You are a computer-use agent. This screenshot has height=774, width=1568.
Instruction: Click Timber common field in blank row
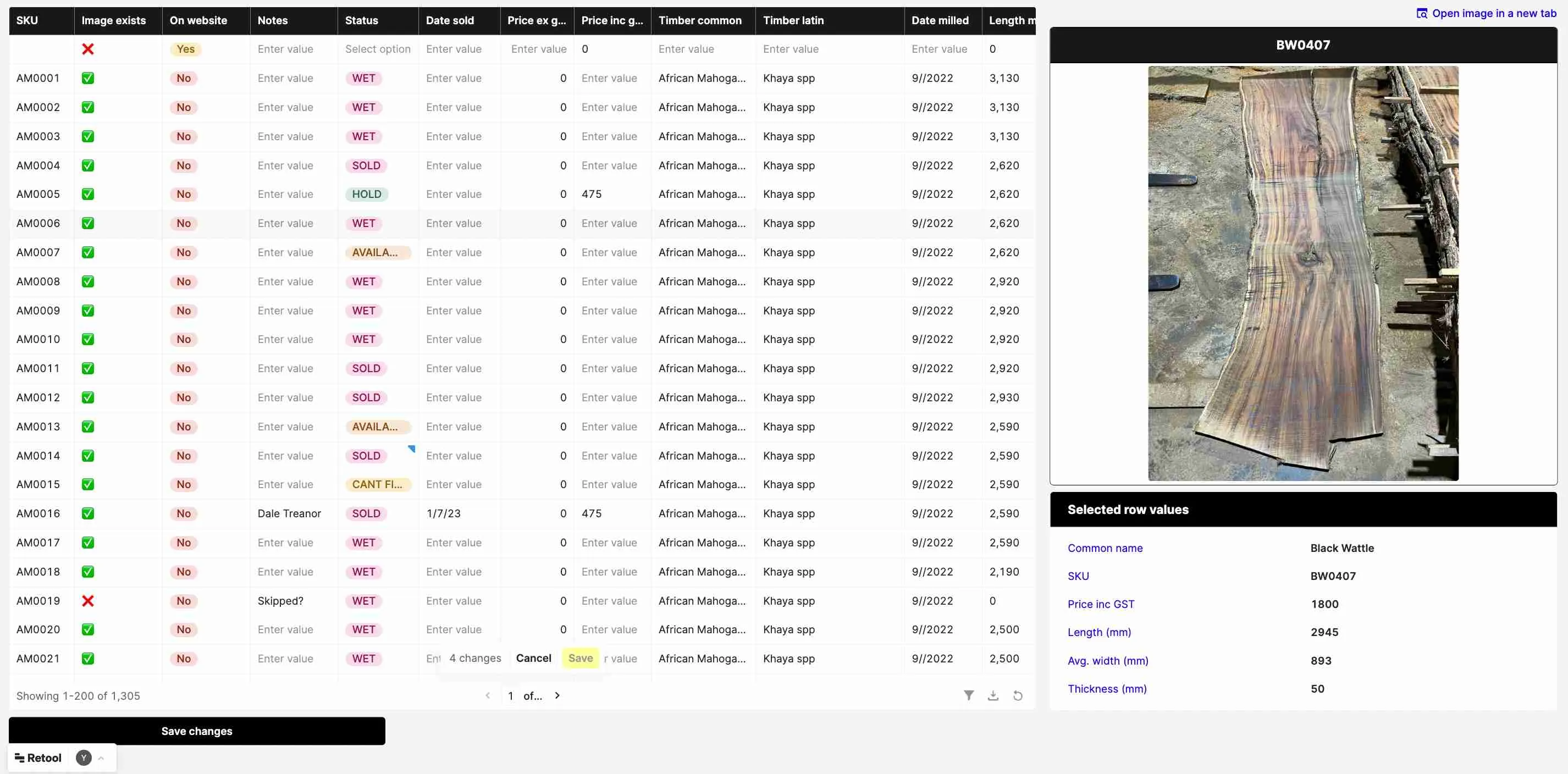point(703,49)
